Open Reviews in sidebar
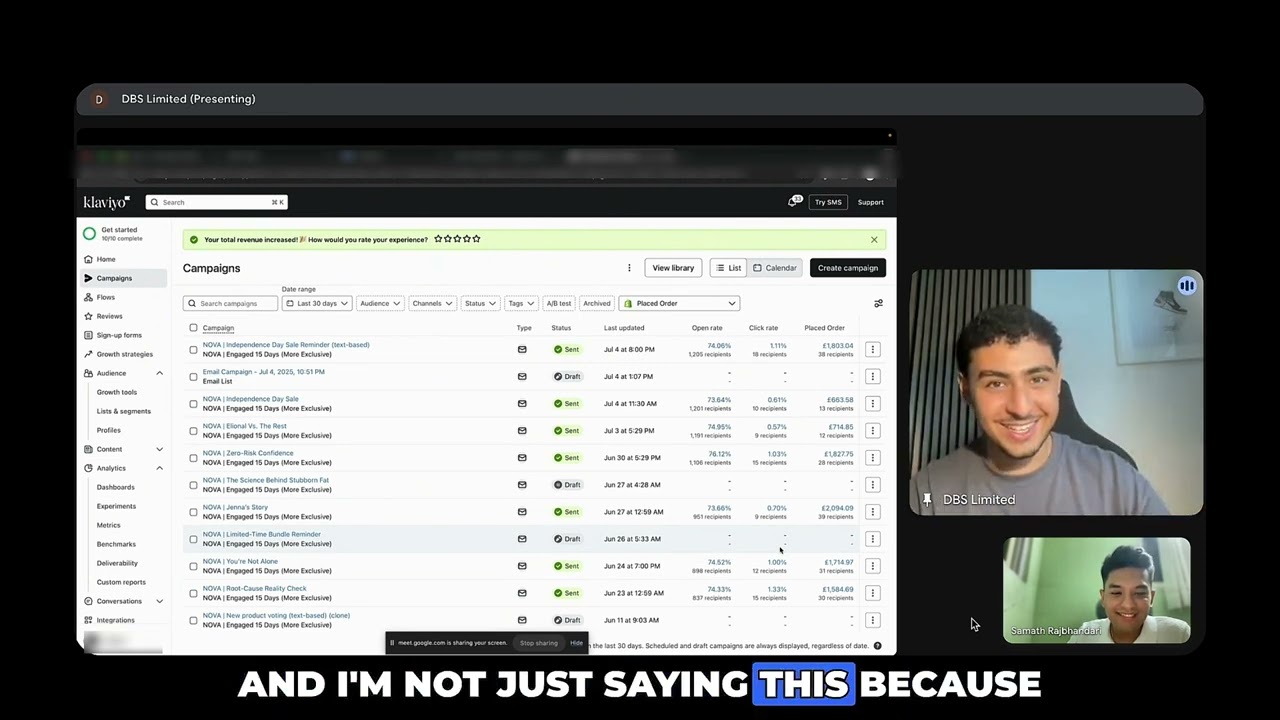 pyautogui.click(x=109, y=316)
